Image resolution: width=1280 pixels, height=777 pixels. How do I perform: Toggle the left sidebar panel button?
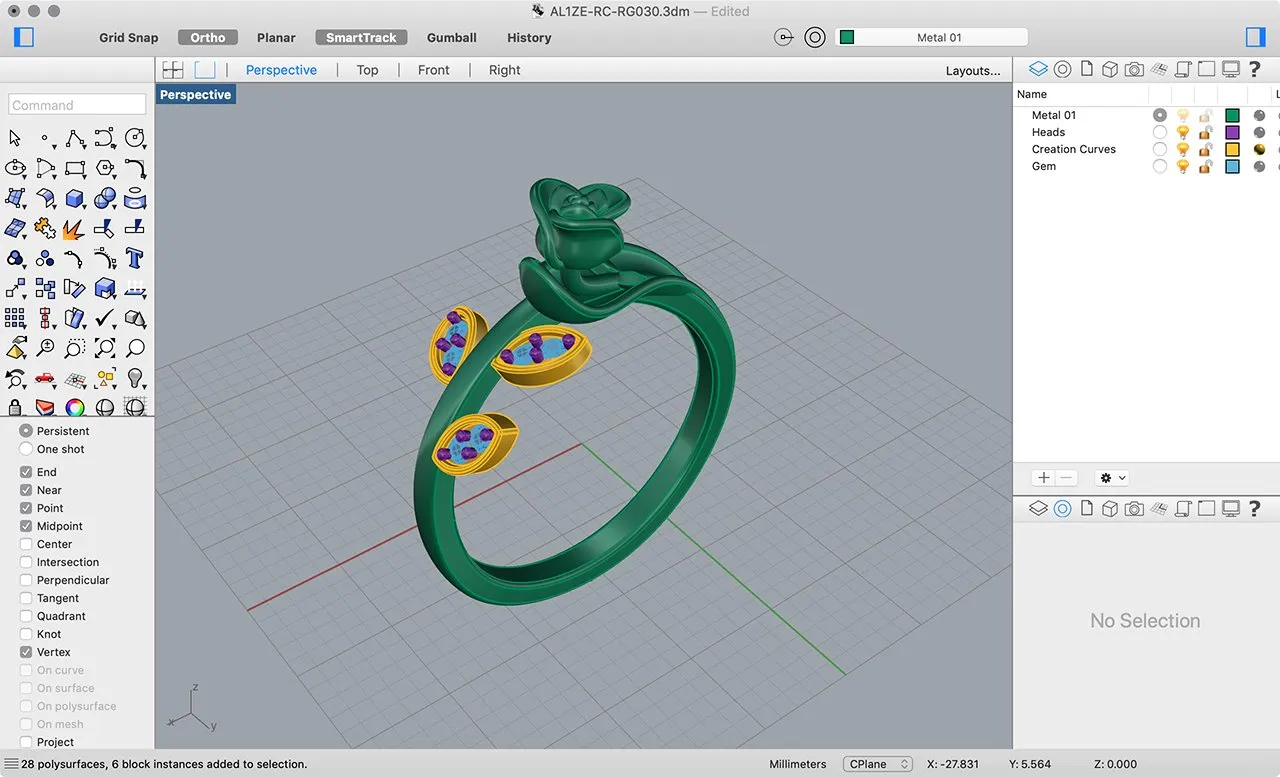(25, 37)
